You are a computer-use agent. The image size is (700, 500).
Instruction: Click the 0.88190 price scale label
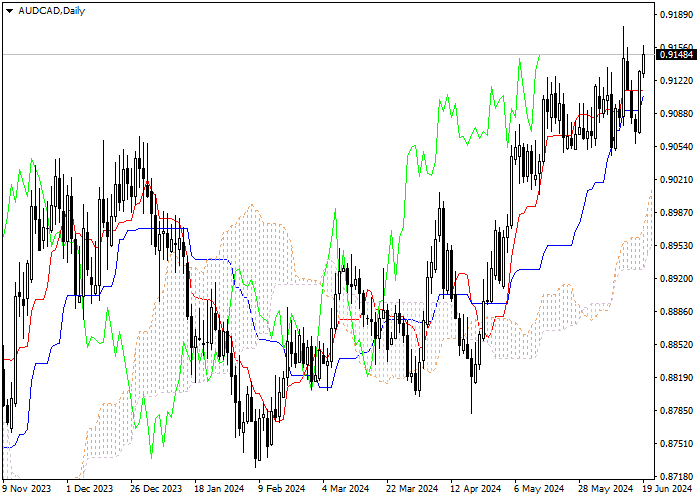click(677, 378)
